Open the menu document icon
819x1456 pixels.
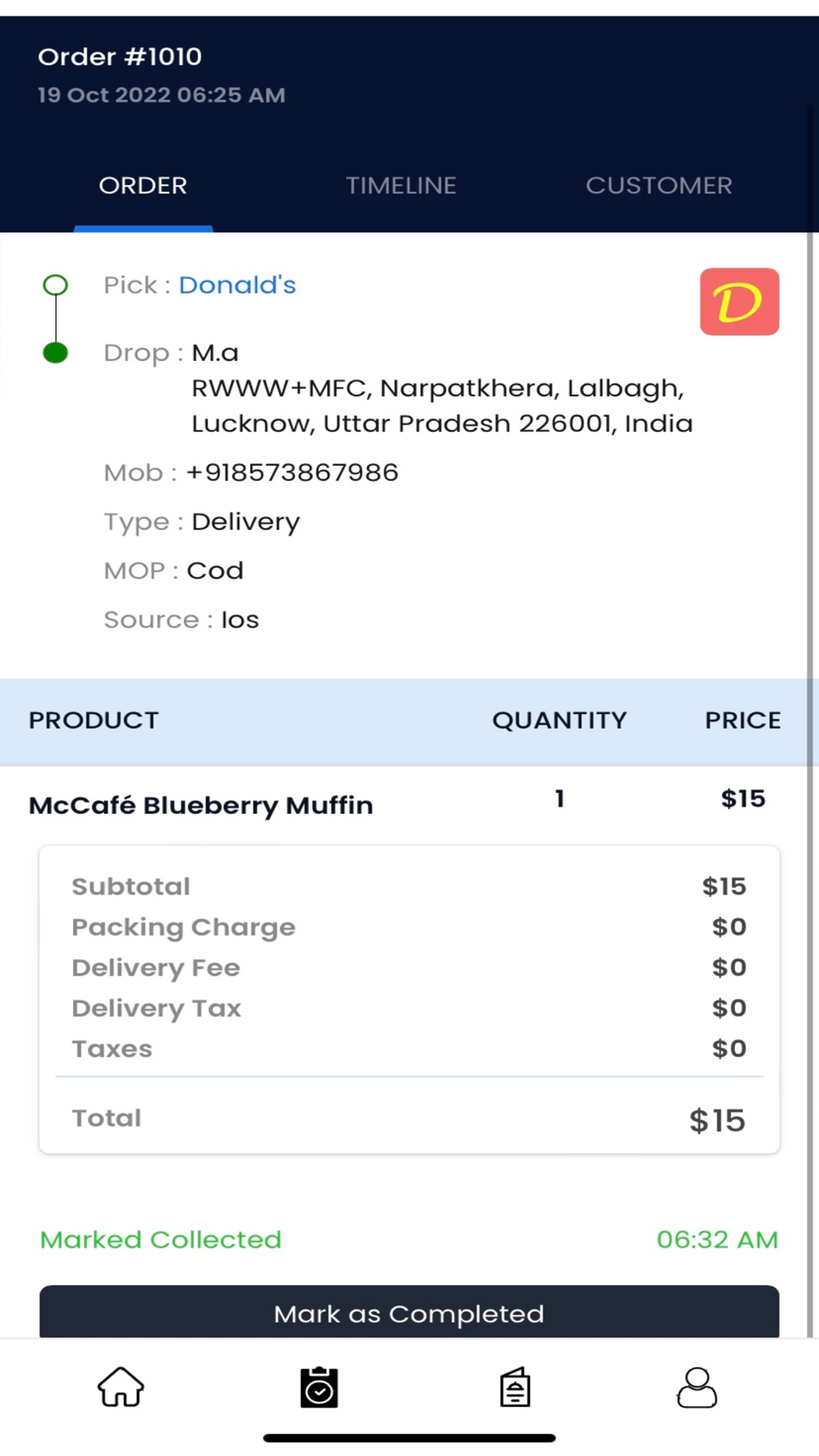pos(515,1387)
